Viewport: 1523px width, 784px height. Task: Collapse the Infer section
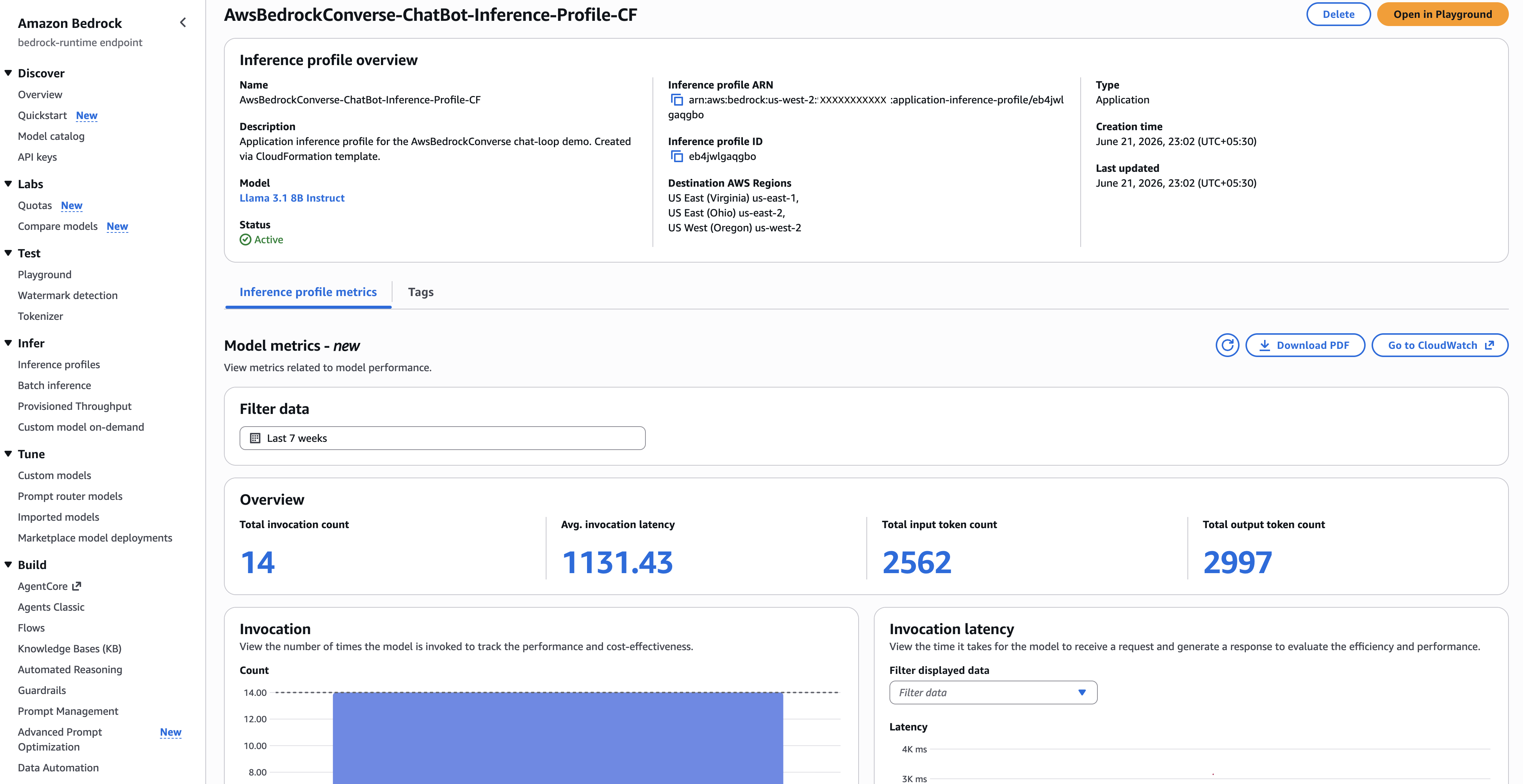click(8, 343)
